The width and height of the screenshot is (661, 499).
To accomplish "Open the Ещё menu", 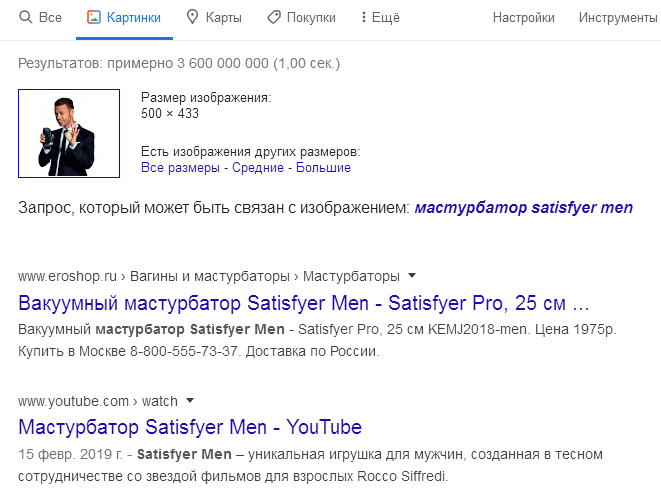I will [381, 17].
